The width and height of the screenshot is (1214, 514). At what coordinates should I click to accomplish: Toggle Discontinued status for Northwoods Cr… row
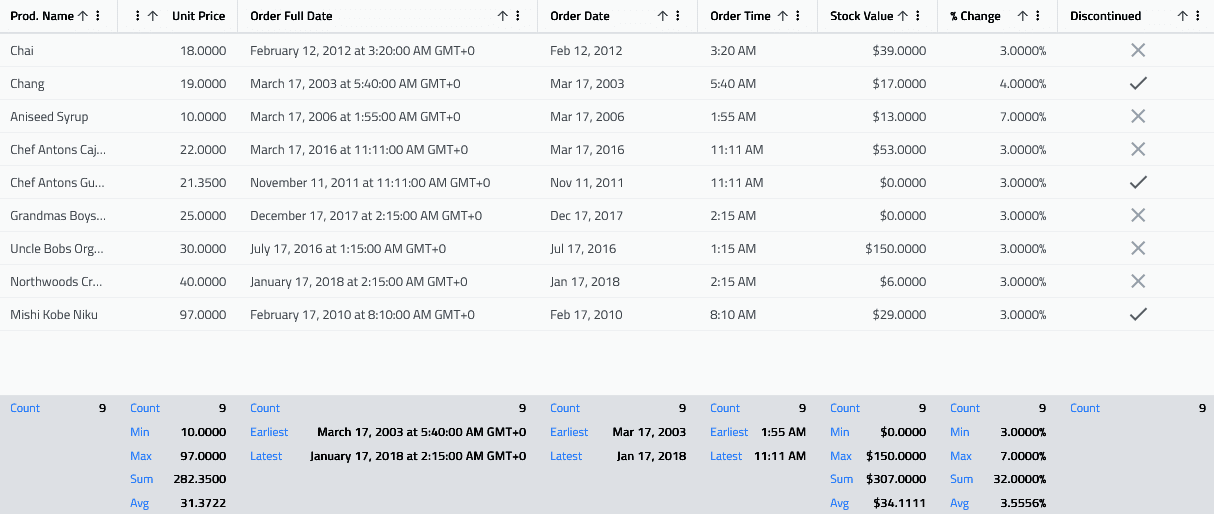click(1137, 281)
